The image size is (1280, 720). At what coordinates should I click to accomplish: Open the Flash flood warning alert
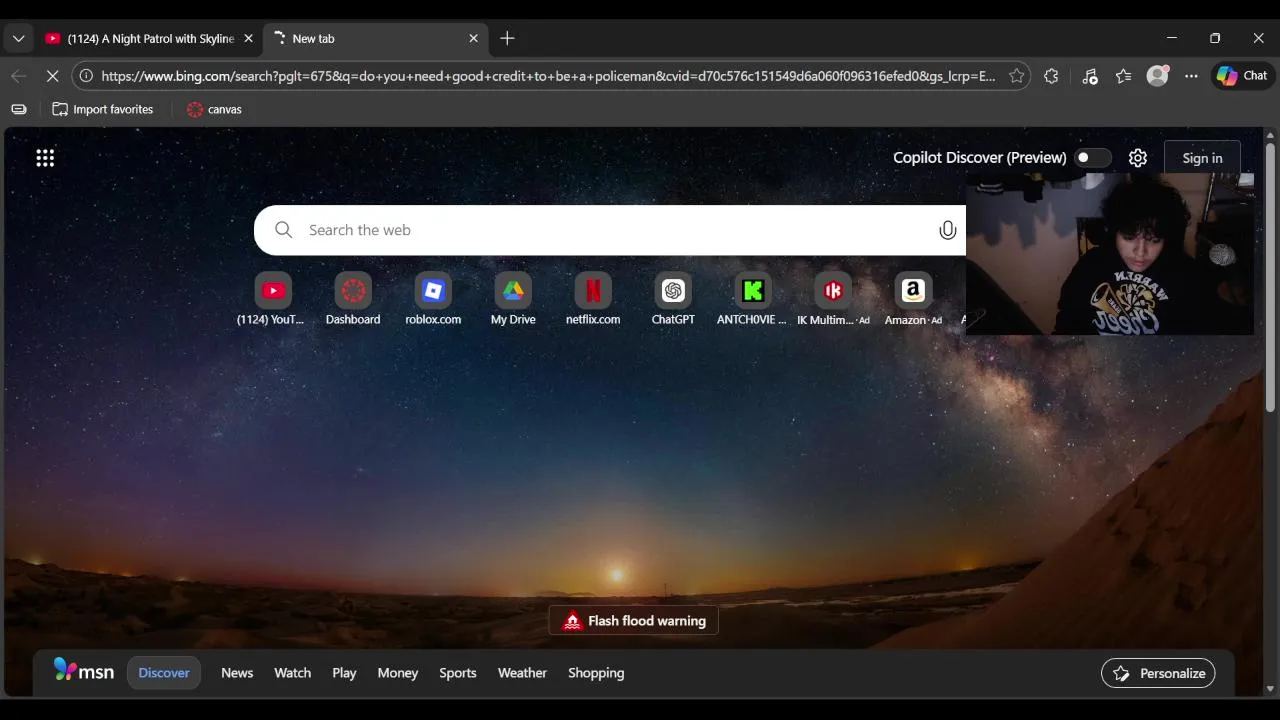pos(633,621)
